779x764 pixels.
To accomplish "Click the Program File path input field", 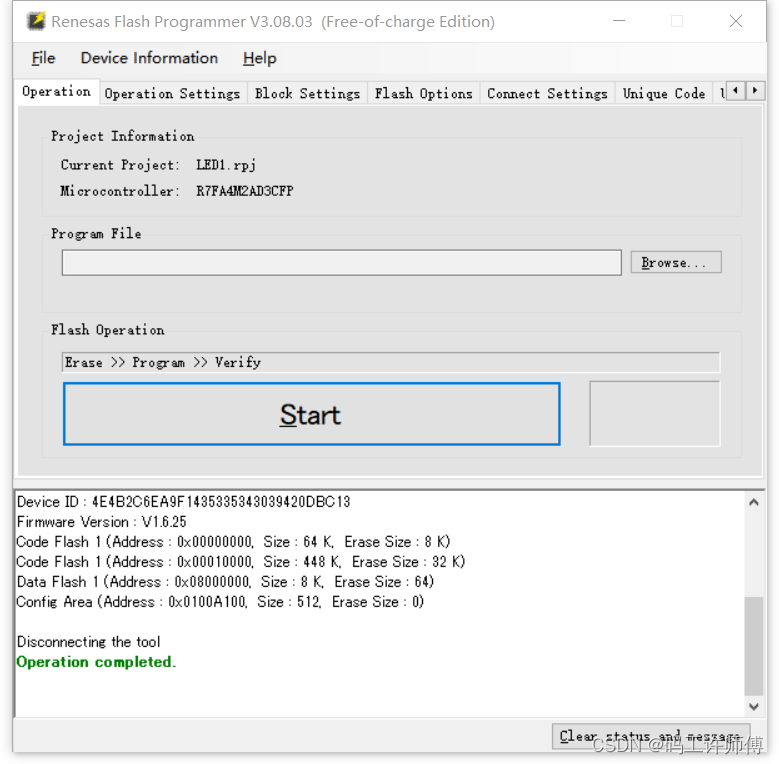I will tap(342, 262).
